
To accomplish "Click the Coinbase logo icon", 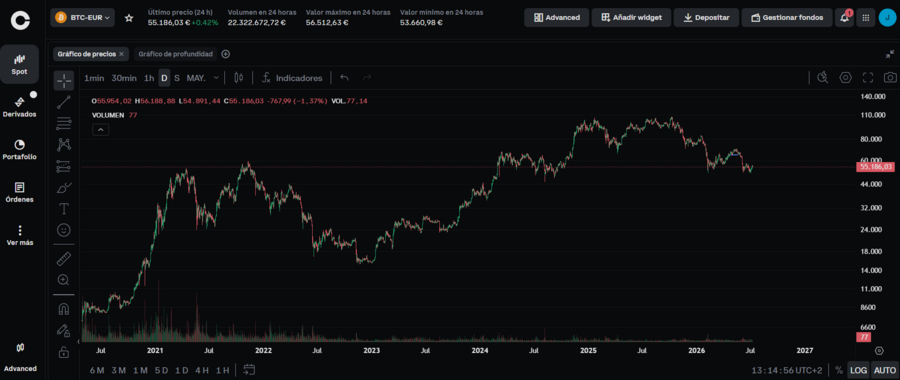I will point(20,20).
